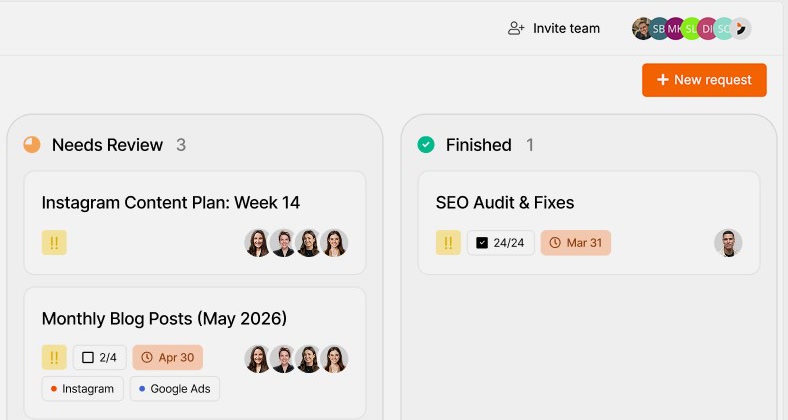
Task: Open the SB team member avatar
Action: click(658, 29)
